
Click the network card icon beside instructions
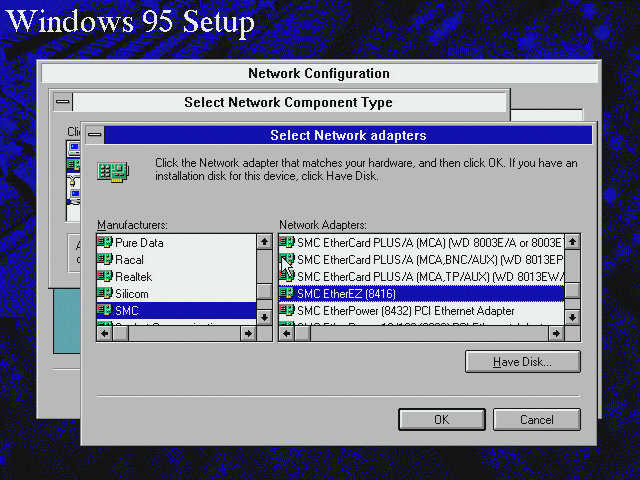coord(113,172)
